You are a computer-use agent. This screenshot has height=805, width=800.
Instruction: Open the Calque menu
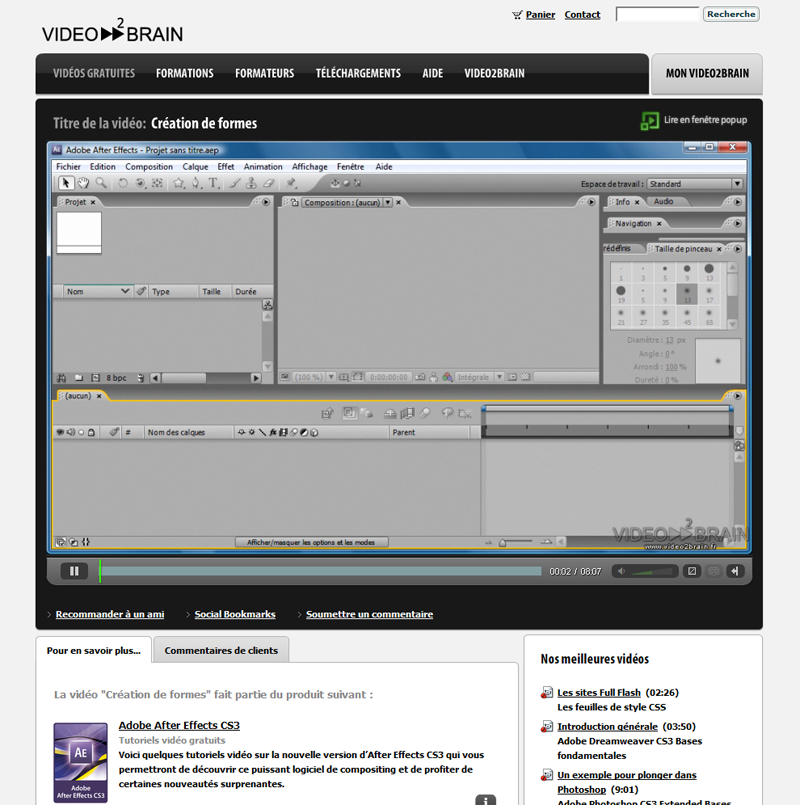pyautogui.click(x=195, y=167)
